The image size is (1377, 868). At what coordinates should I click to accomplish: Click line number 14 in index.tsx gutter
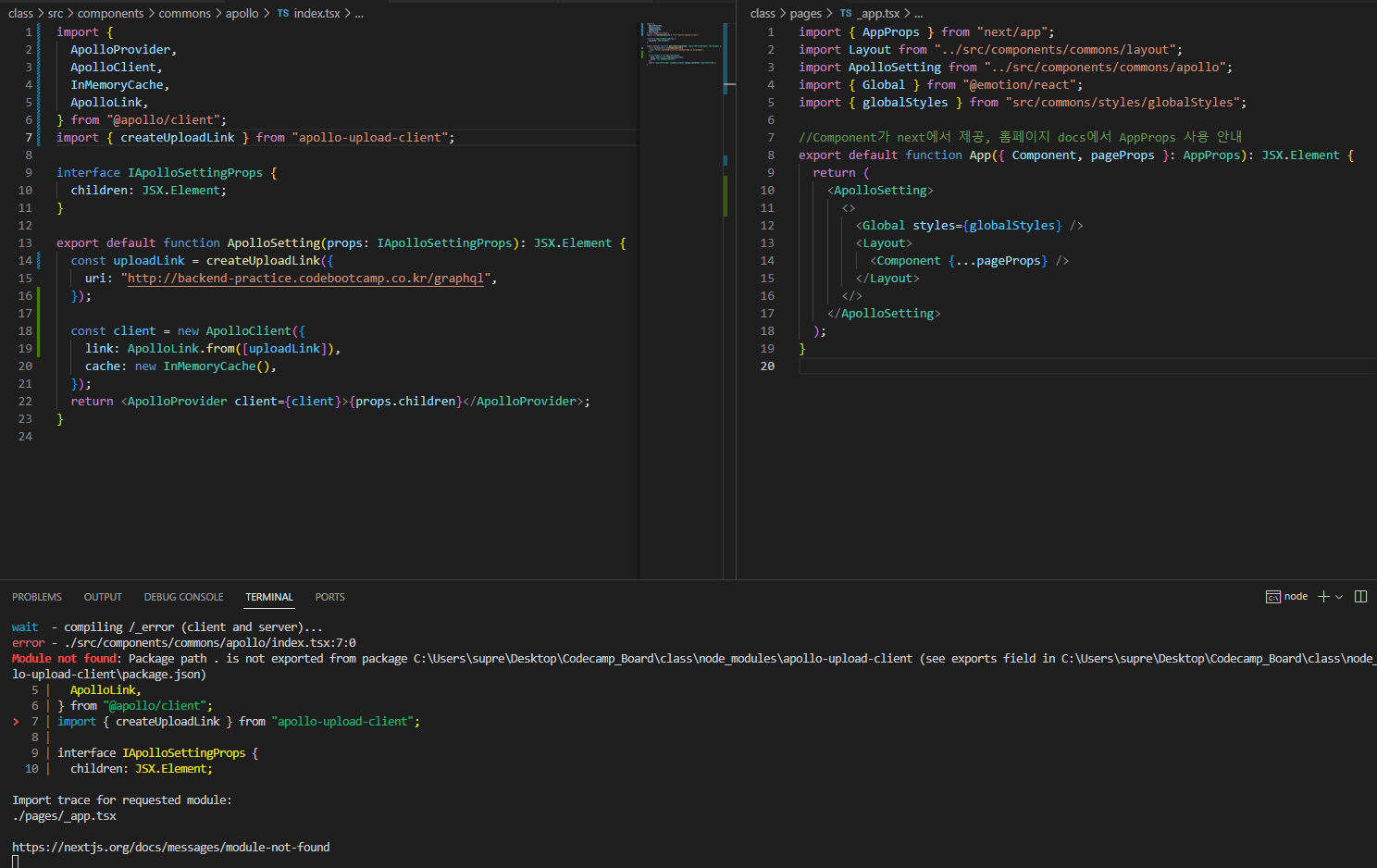(25, 261)
